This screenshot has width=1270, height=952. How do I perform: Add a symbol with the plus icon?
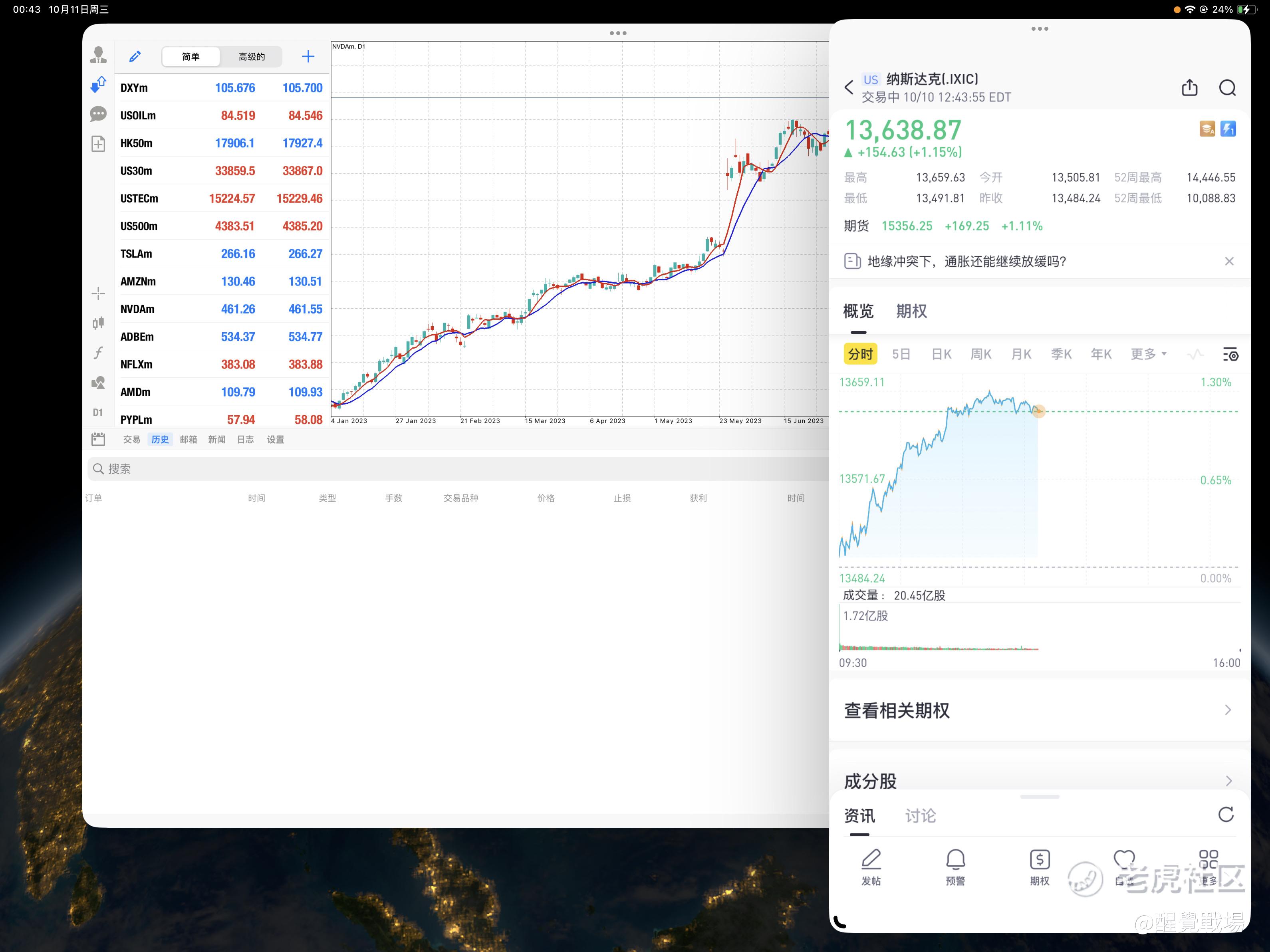point(308,56)
